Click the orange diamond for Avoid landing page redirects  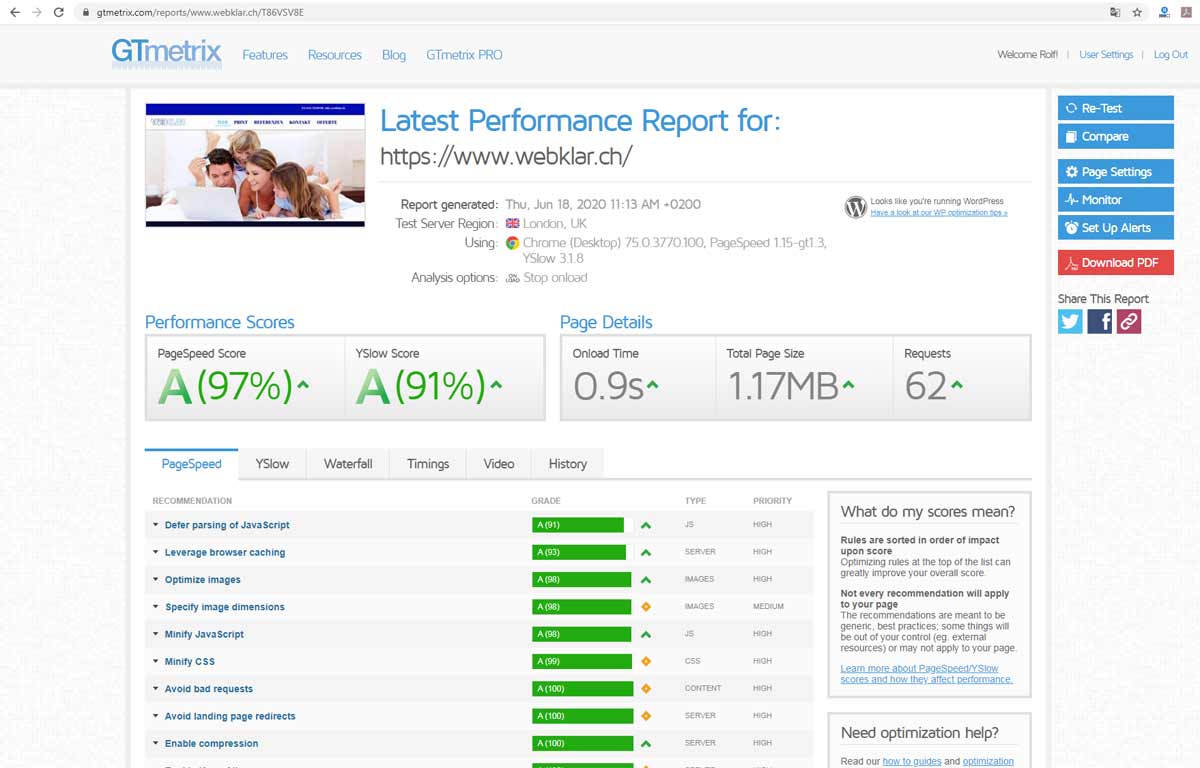646,716
